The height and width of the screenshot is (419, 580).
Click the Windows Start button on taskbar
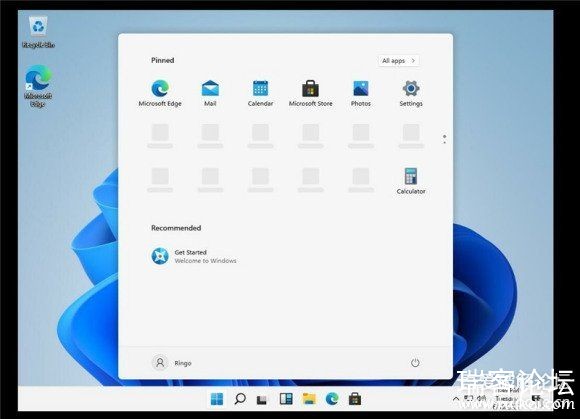click(x=217, y=399)
